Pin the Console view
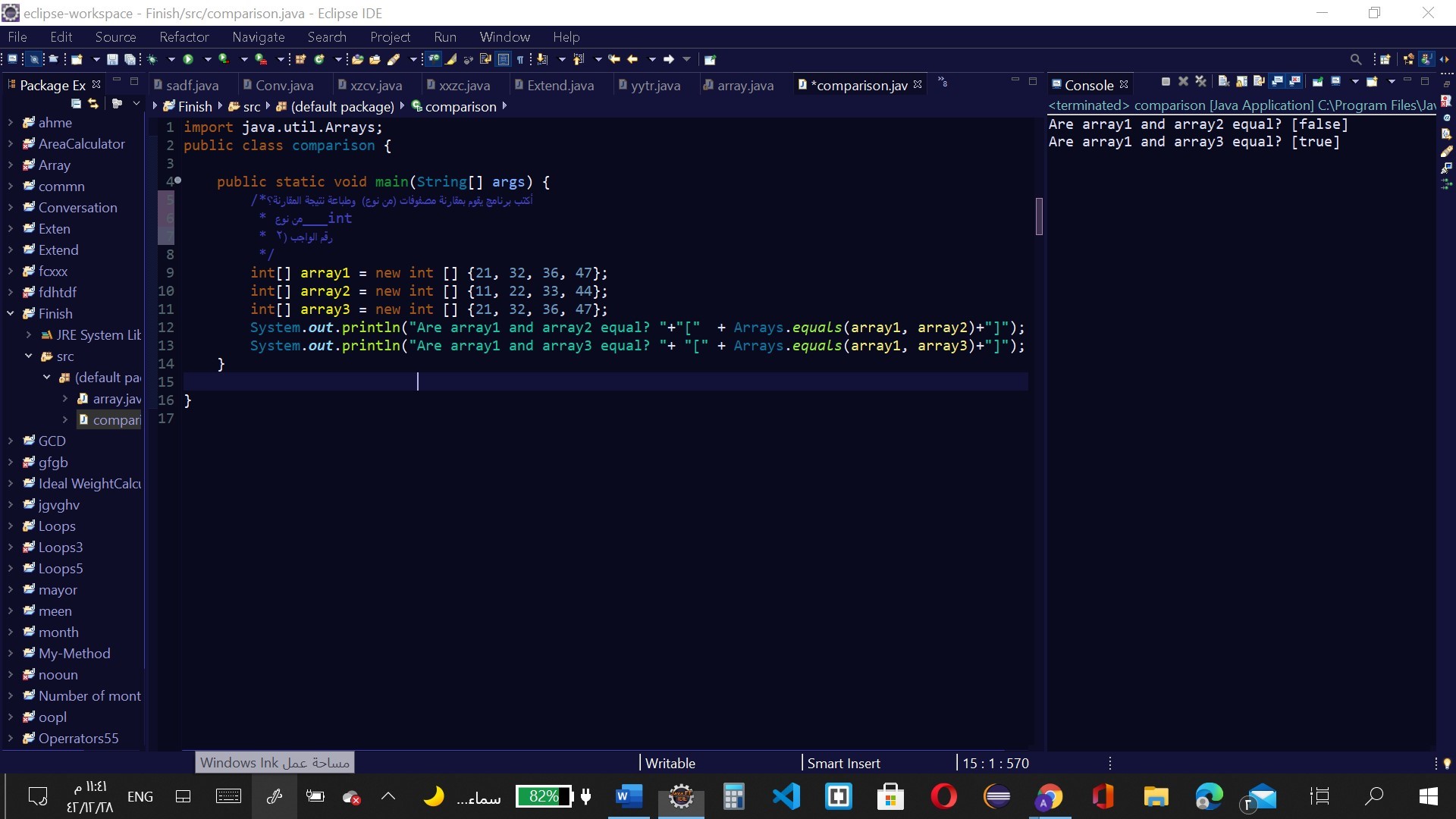The height and width of the screenshot is (819, 1456). click(x=1318, y=82)
